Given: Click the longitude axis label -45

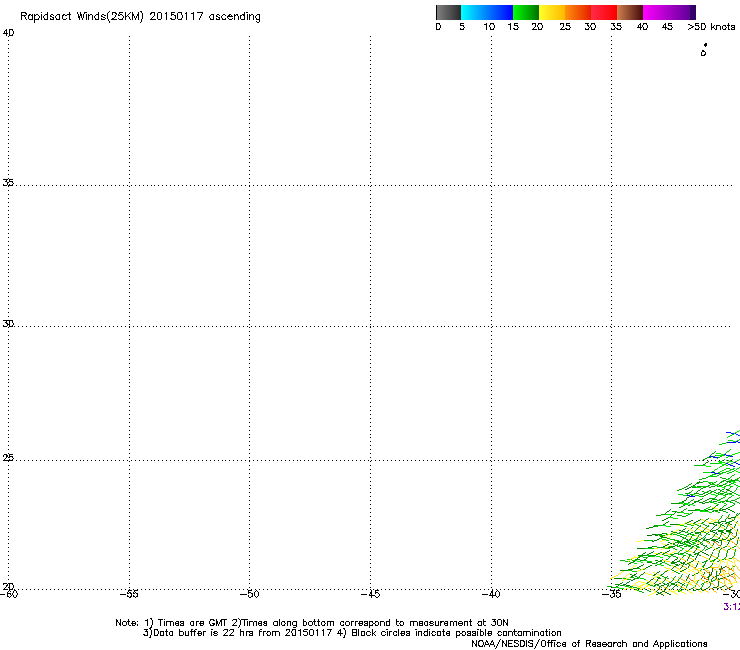Looking at the screenshot, I should (x=370, y=594).
